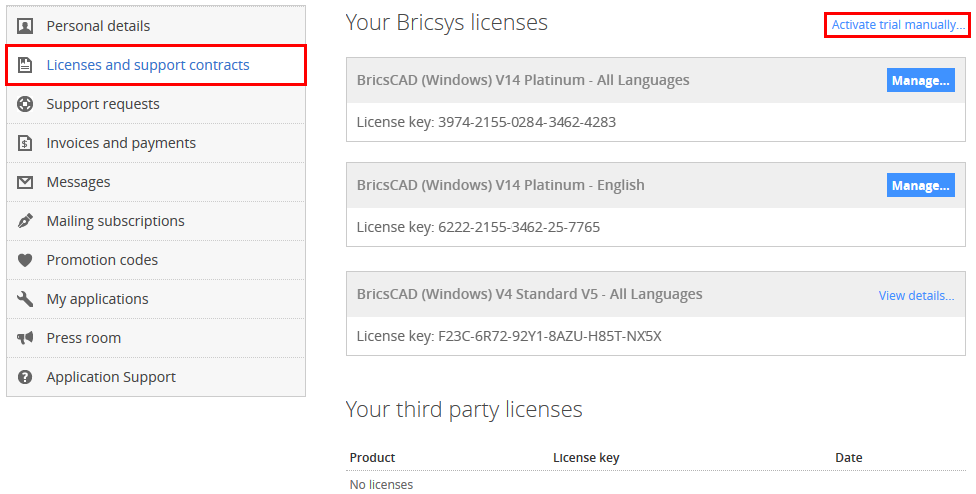This screenshot has height=494, width=976.
Task: Manage the V14 Platinum All Languages license
Action: click(921, 80)
